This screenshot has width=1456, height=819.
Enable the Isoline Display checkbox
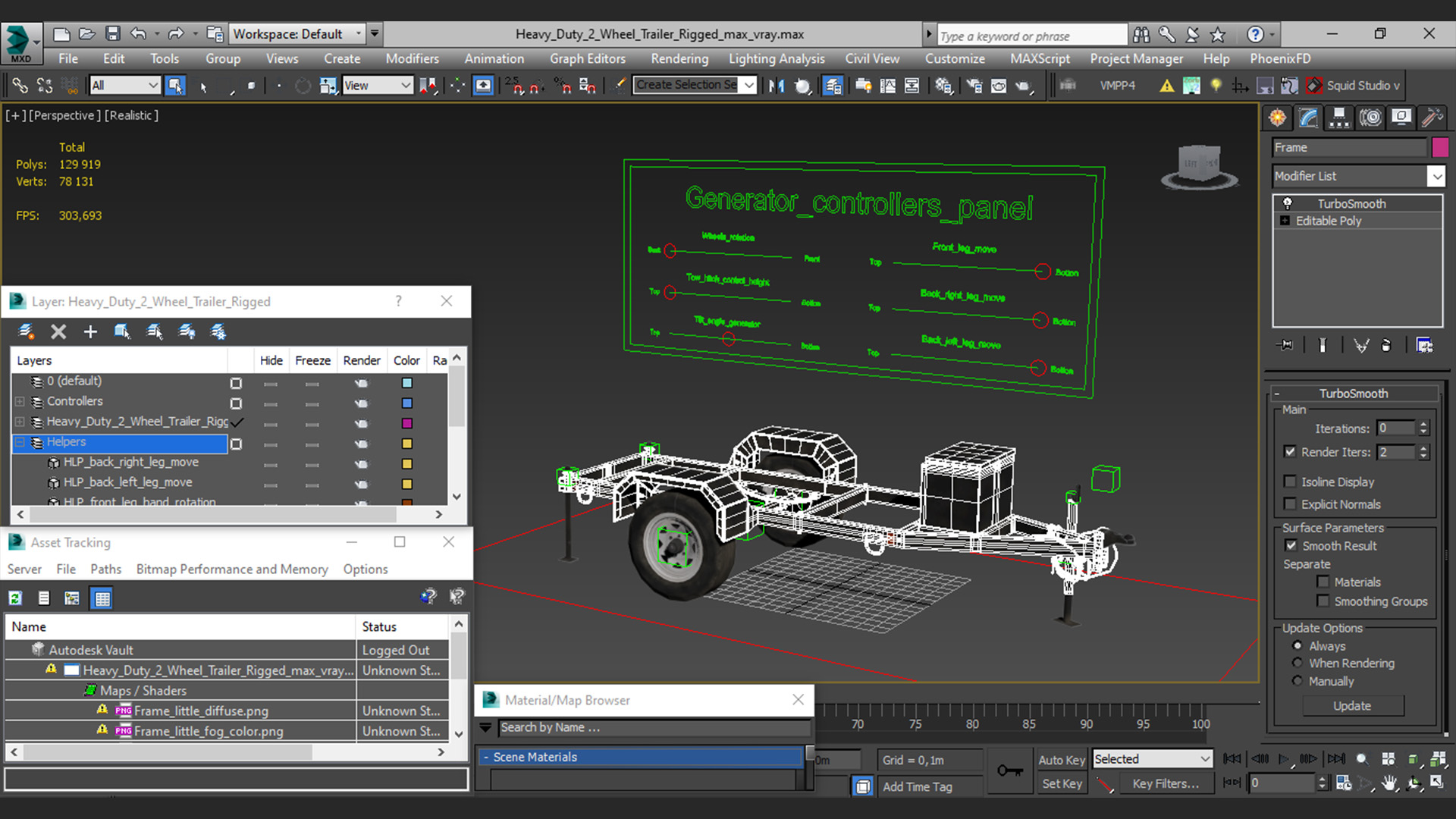point(1290,482)
